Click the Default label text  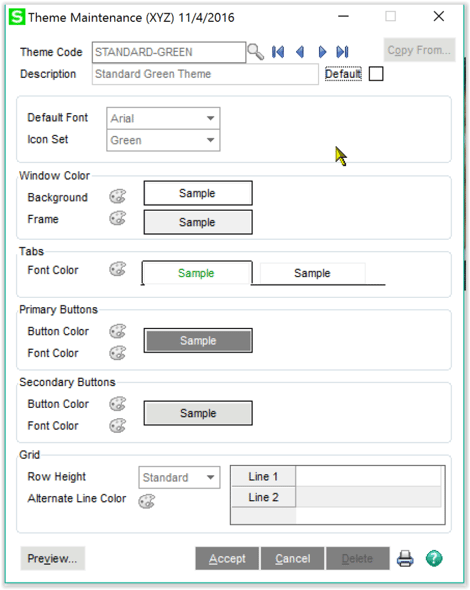pos(343,74)
